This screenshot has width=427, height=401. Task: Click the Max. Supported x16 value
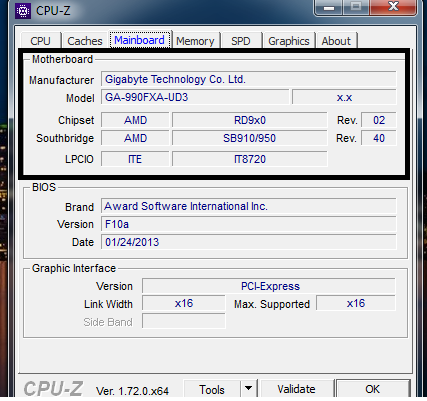tap(356, 303)
